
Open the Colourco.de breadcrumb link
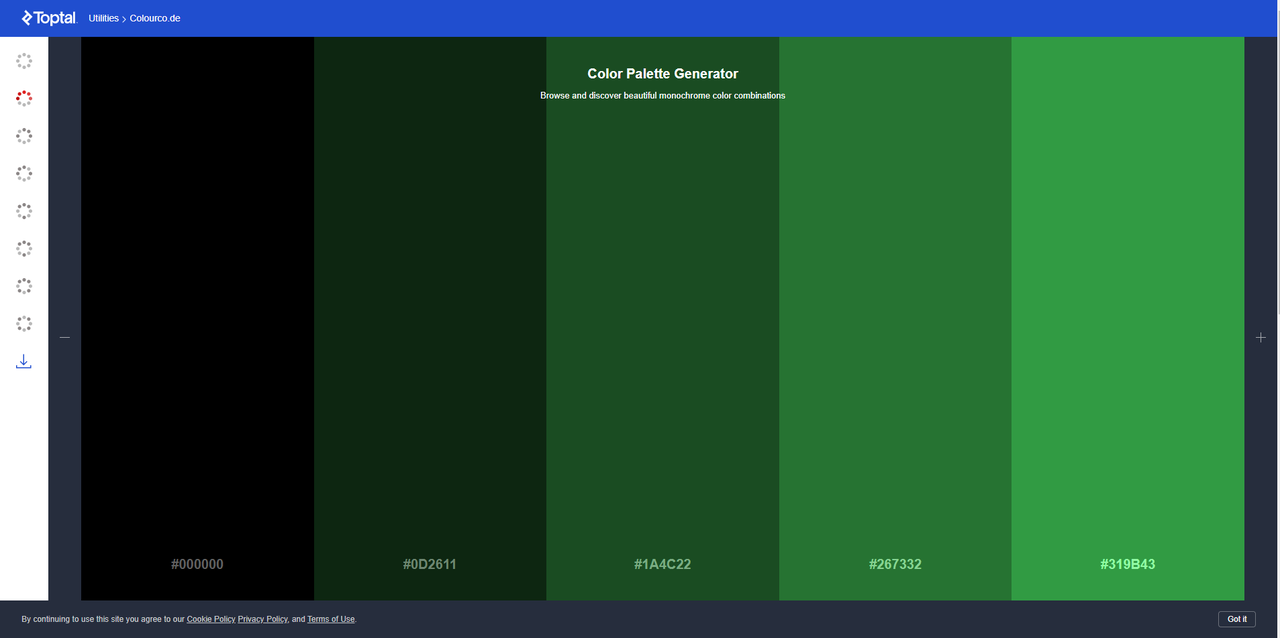tap(155, 18)
